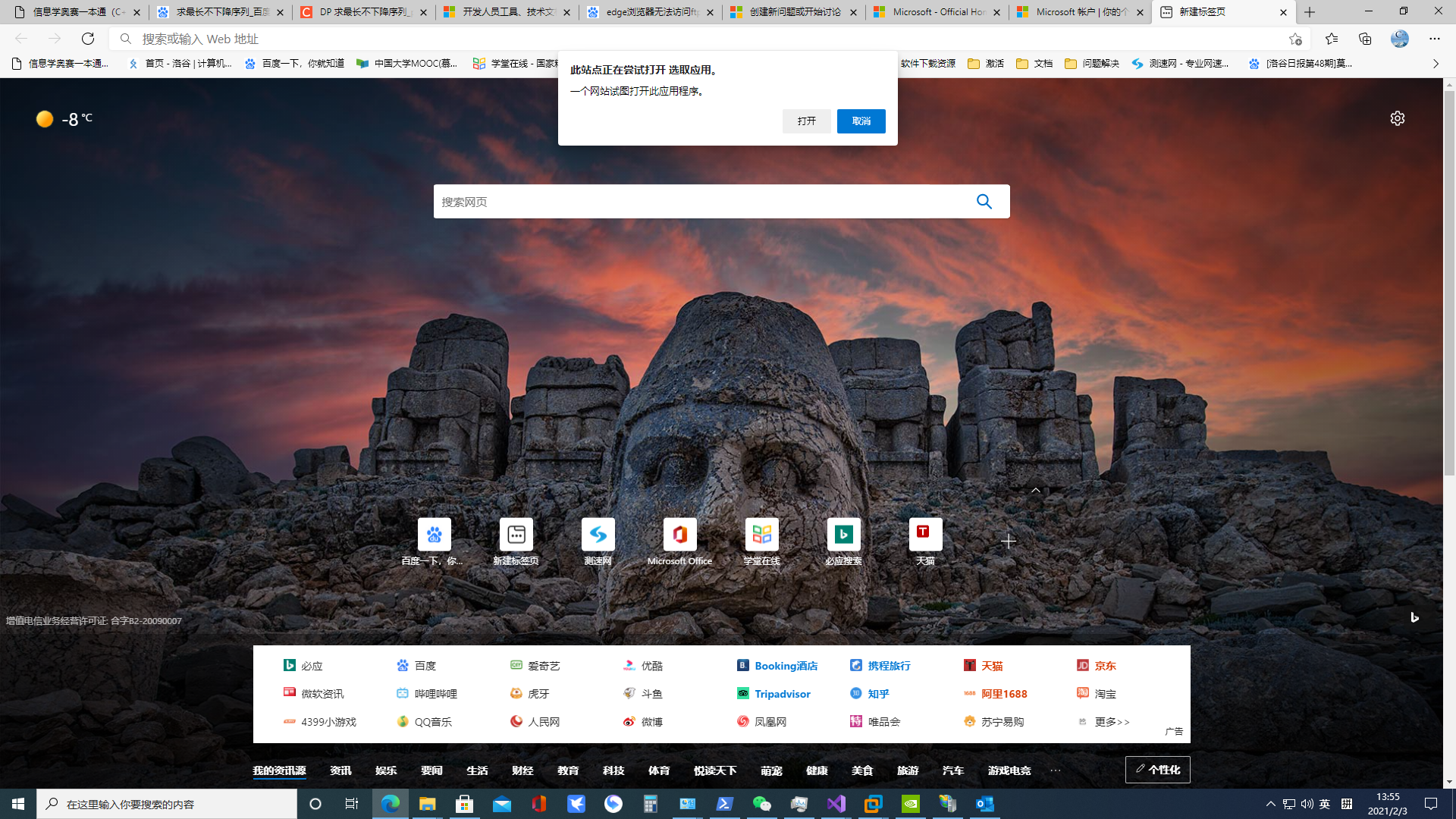Click the refresh page icon
The width and height of the screenshot is (1456, 819).
tap(88, 39)
